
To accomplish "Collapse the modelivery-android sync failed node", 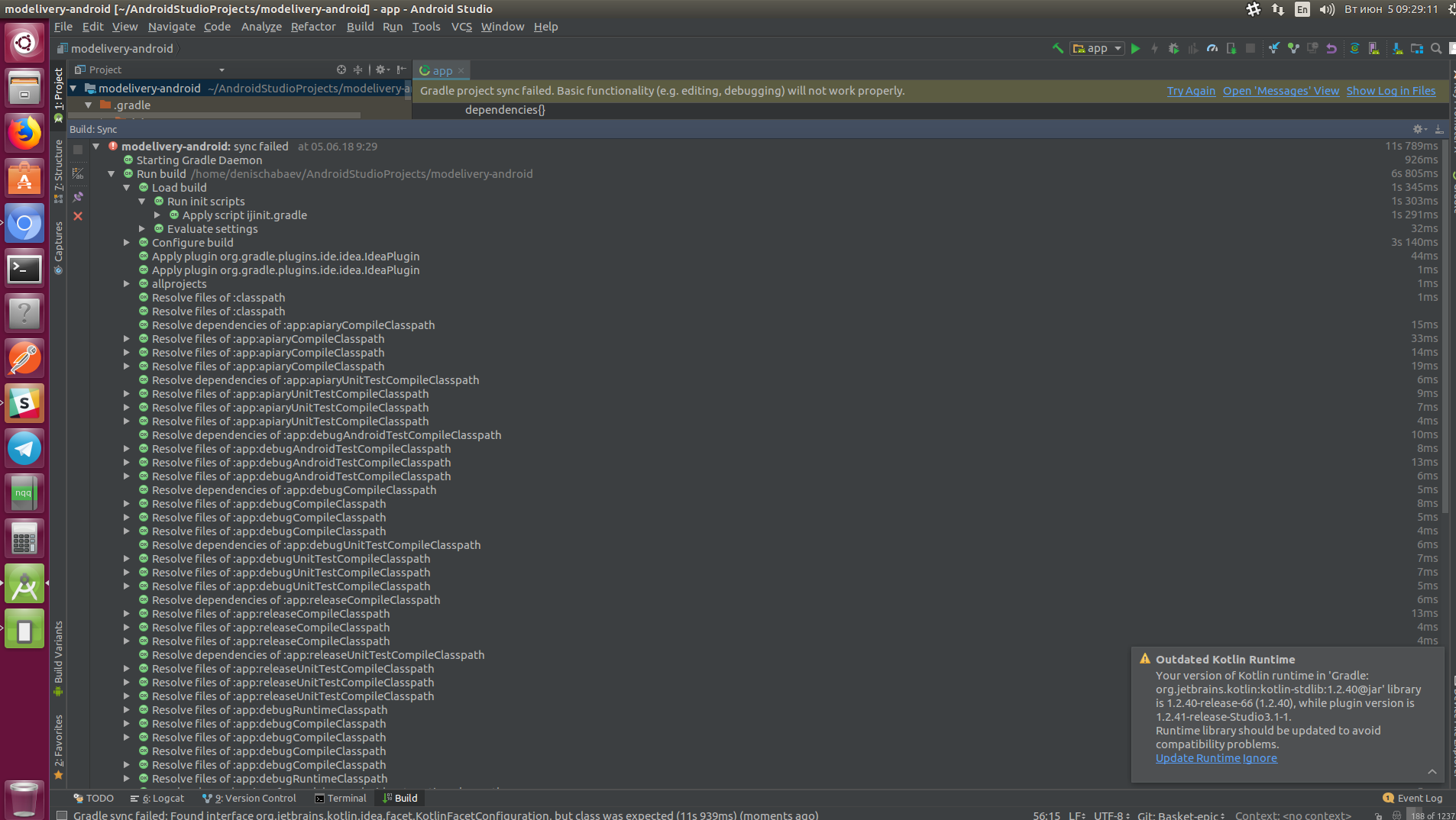I will (96, 146).
